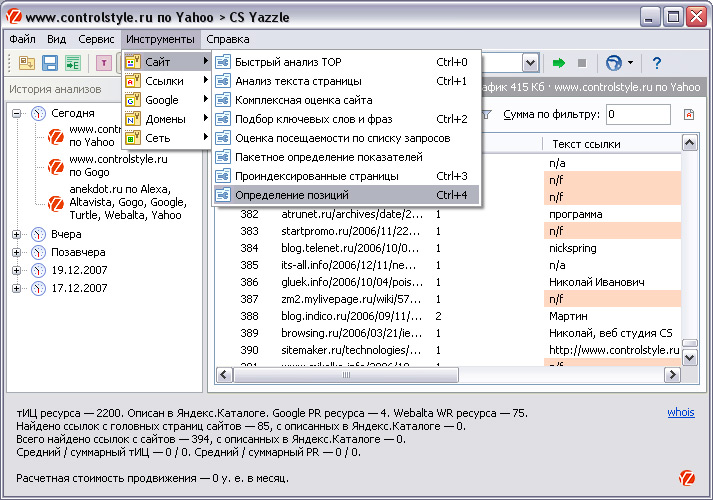Open the Справка menu

point(228,39)
